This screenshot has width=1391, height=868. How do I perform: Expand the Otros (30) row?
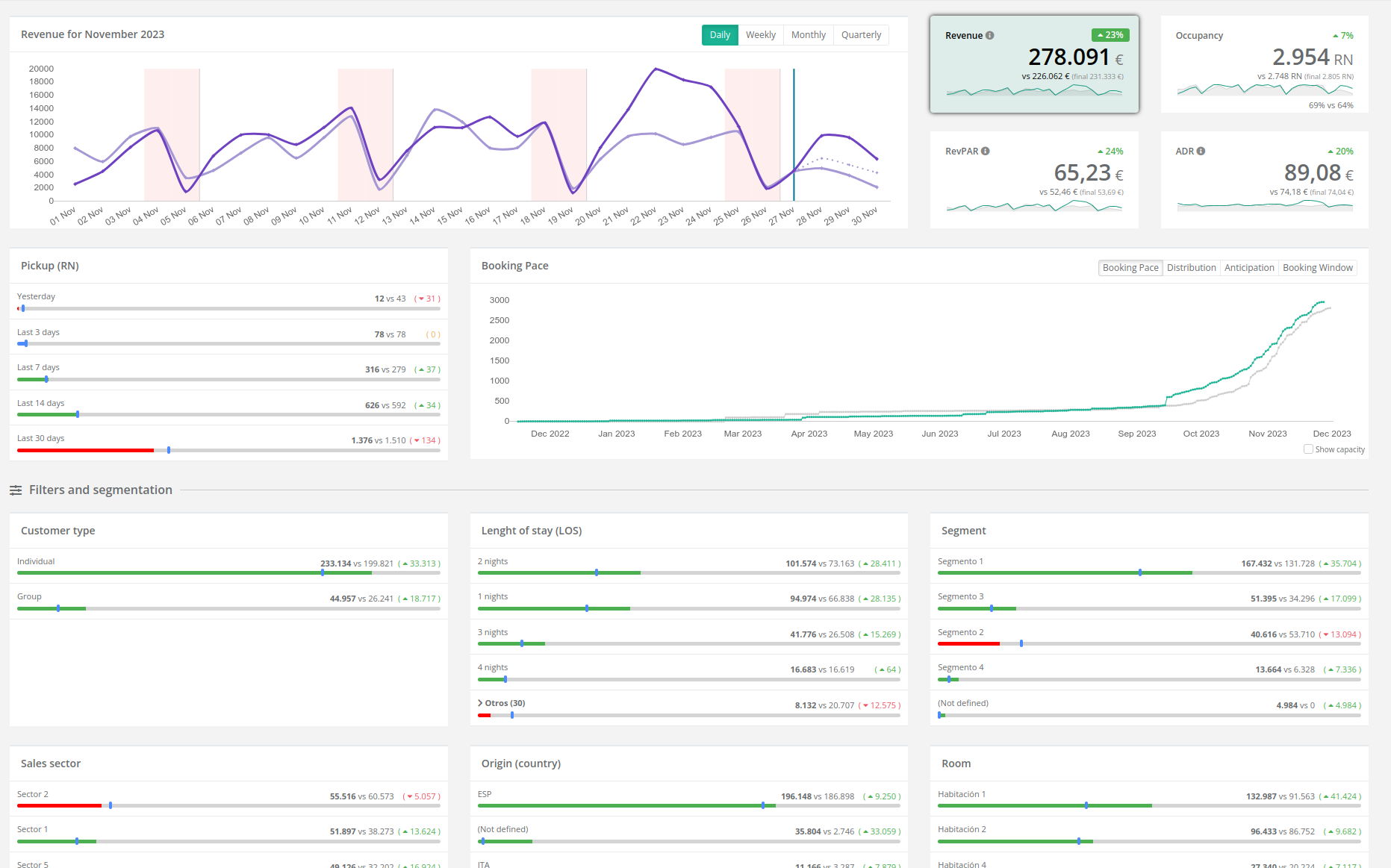[480, 703]
